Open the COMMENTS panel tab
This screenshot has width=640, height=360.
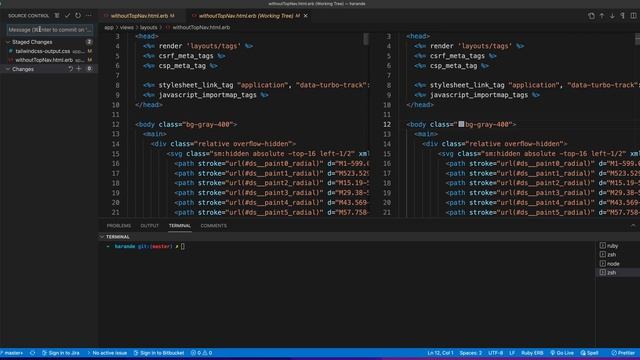[213, 226]
